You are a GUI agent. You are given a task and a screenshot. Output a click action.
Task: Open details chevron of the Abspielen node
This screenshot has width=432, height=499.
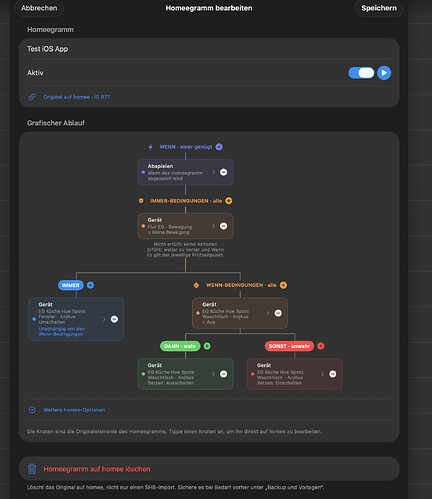pyautogui.click(x=213, y=172)
